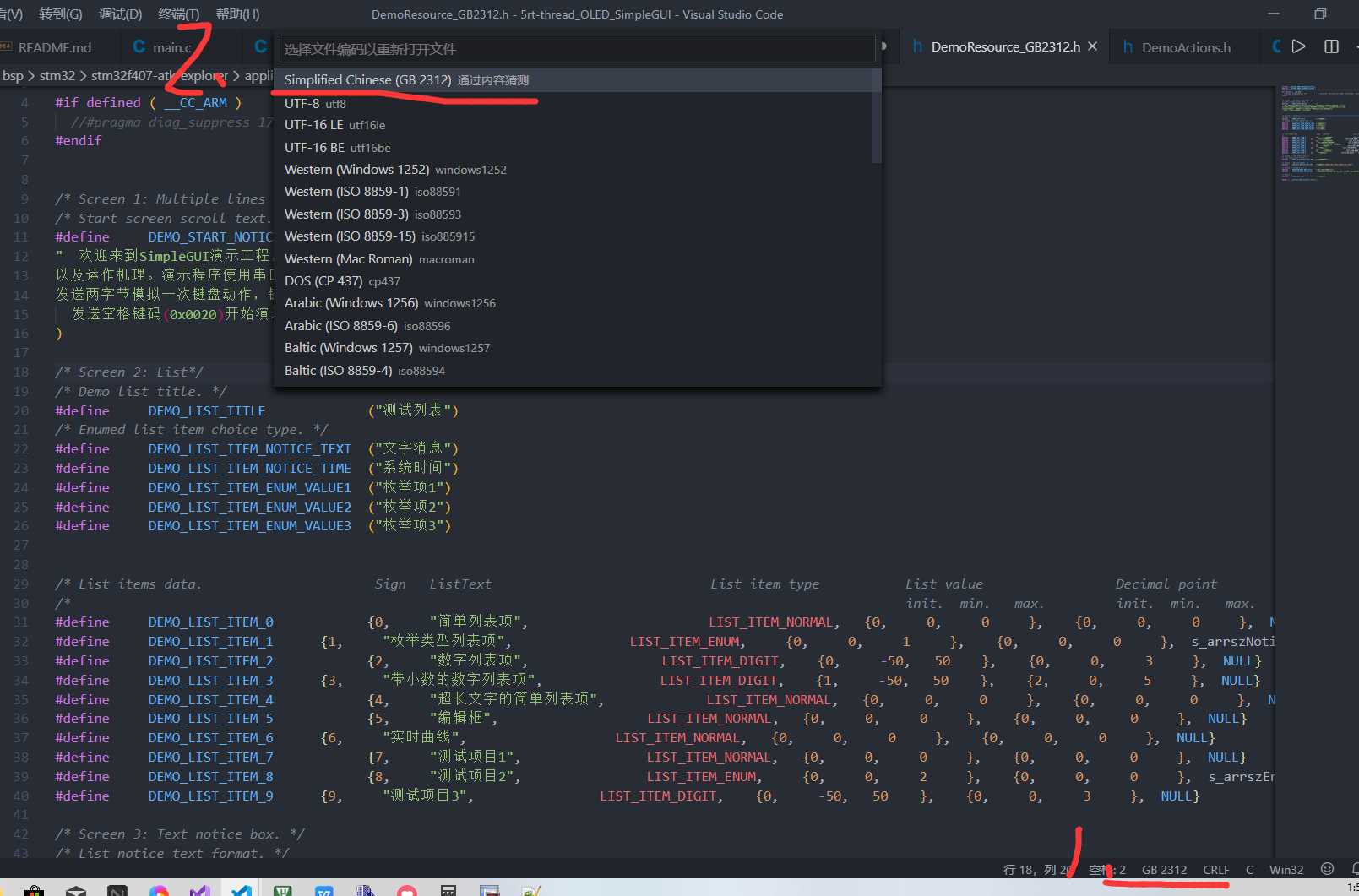Click the C file icon on main.c tab
Screen dimensions: 1359x896
tap(139, 47)
